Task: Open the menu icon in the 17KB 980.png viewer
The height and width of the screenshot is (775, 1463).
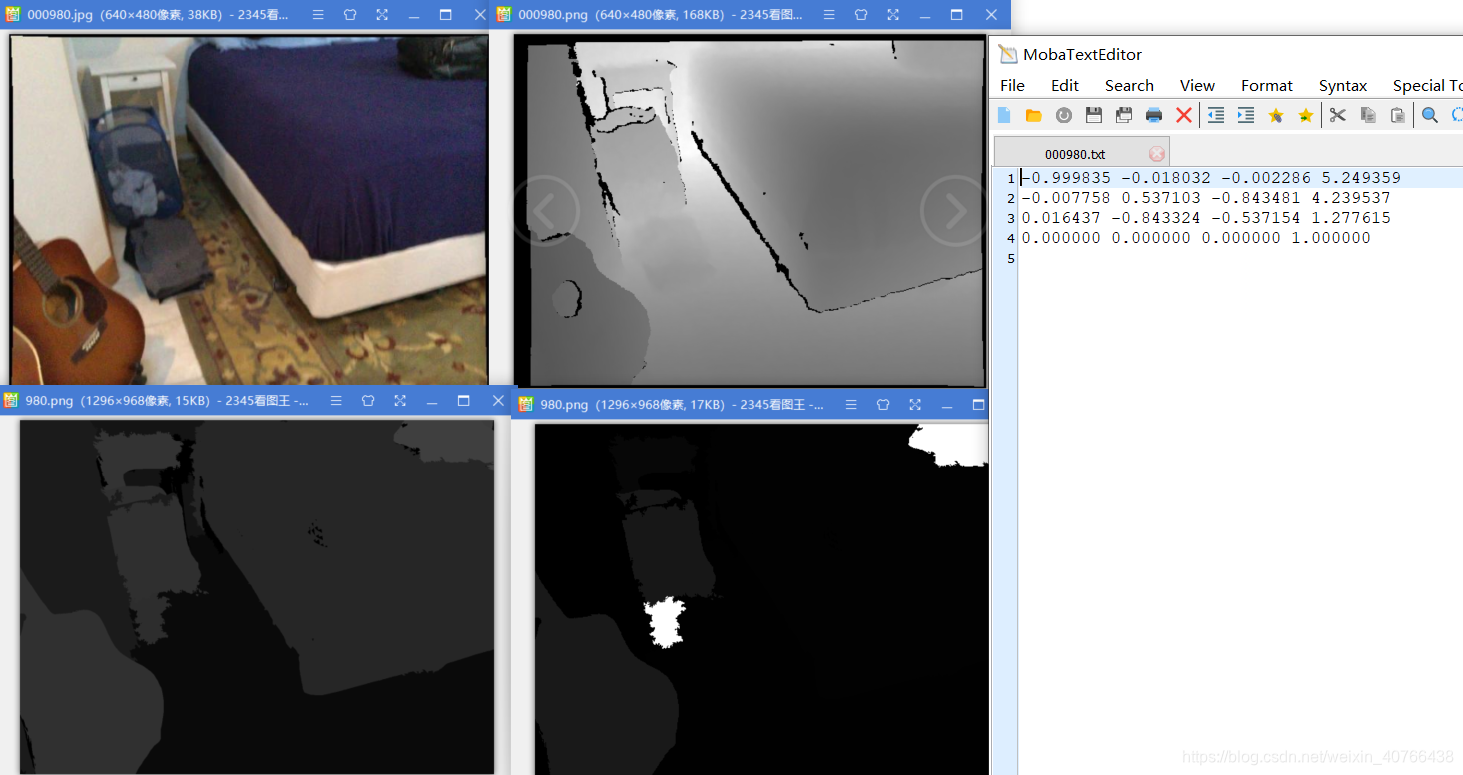Action: [851, 404]
